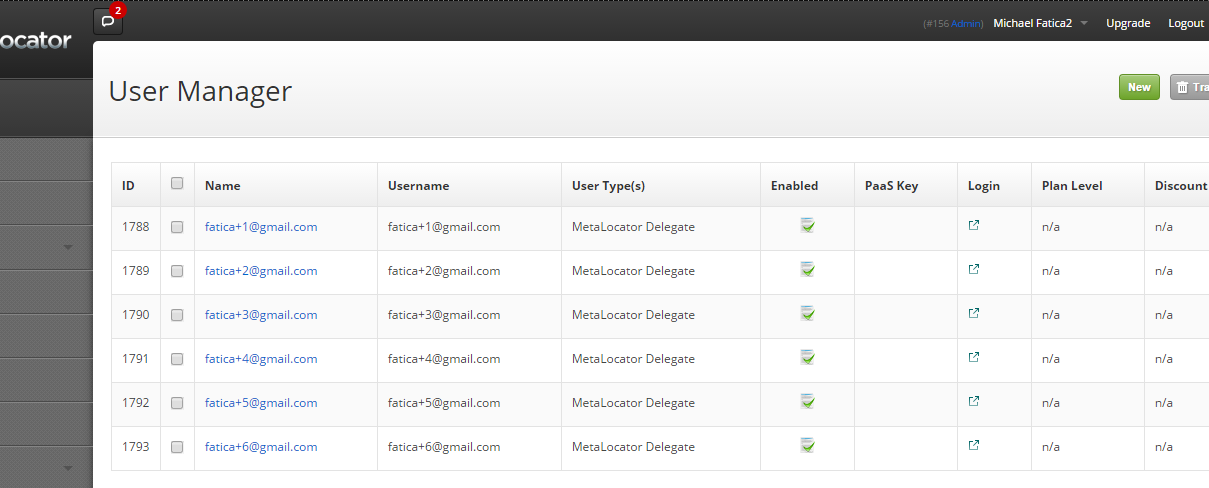Sort by the ID column header
The width and height of the screenshot is (1209, 488).
tap(128, 186)
